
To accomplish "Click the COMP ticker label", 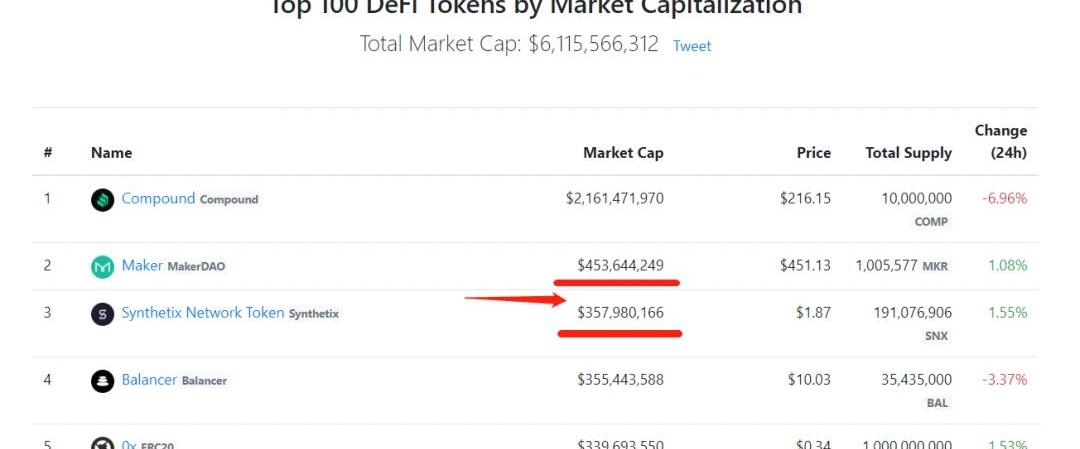I will (931, 222).
